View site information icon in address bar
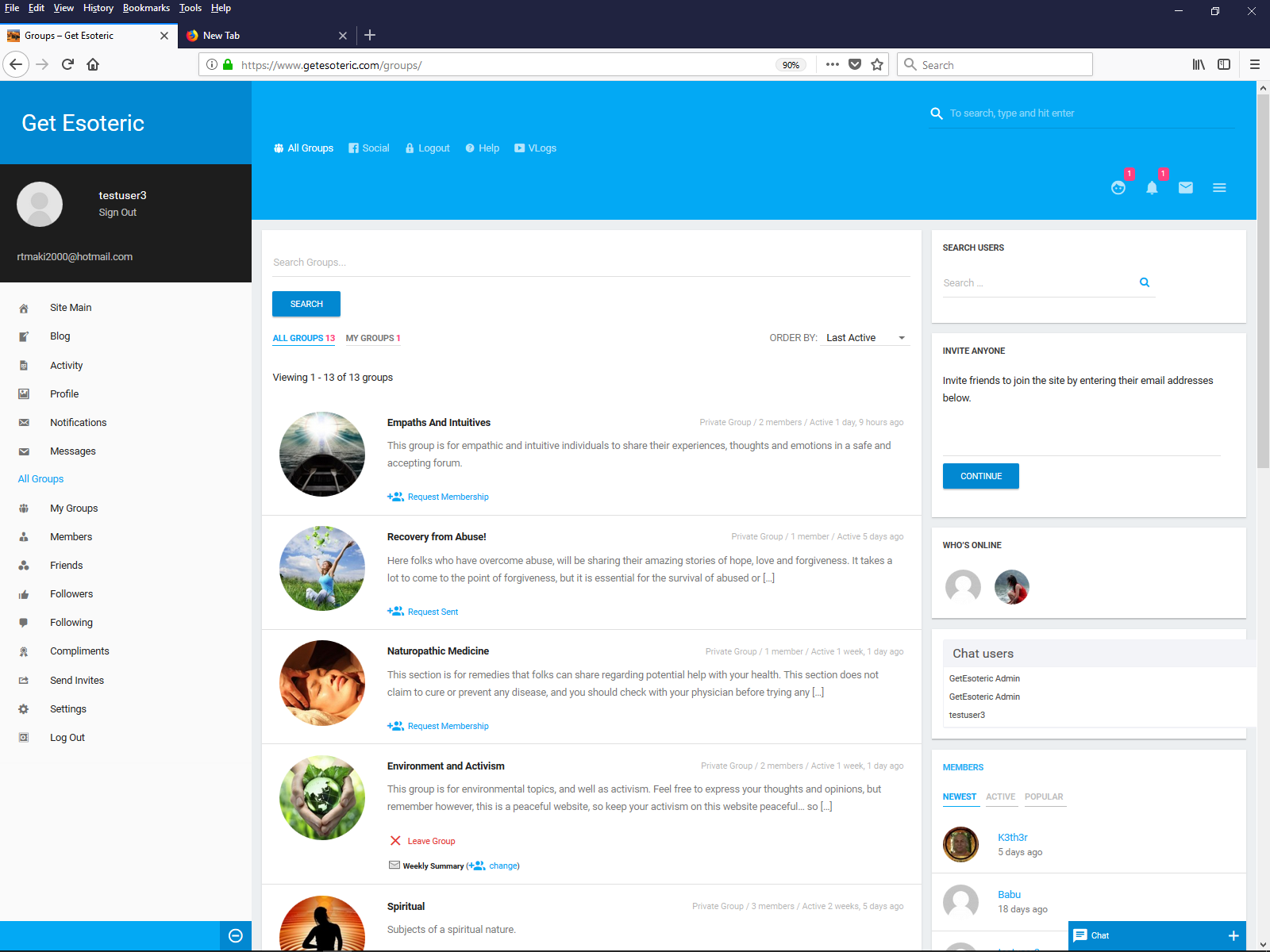 pyautogui.click(x=212, y=64)
